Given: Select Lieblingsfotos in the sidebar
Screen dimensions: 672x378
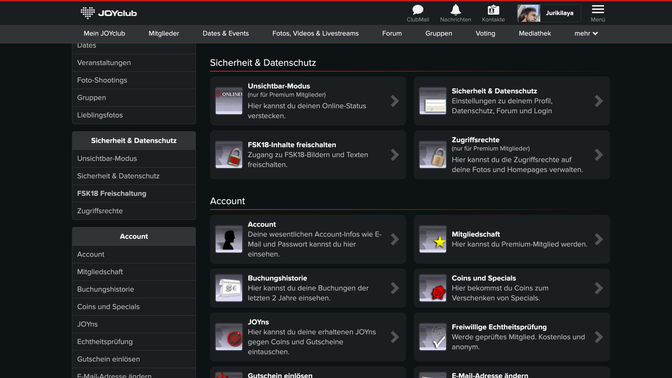Looking at the screenshot, I should pos(134,115).
